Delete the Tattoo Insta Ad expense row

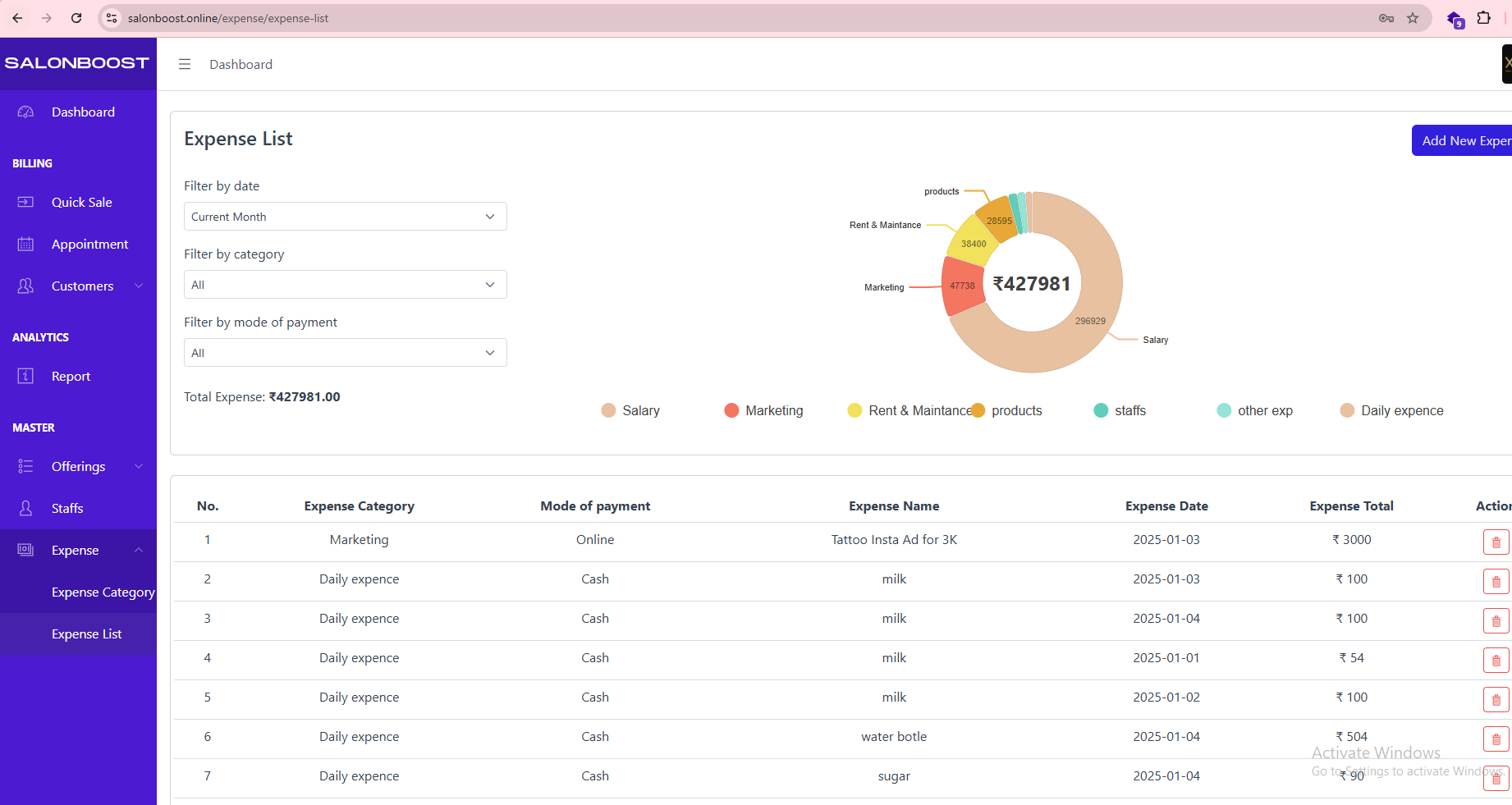pyautogui.click(x=1496, y=542)
